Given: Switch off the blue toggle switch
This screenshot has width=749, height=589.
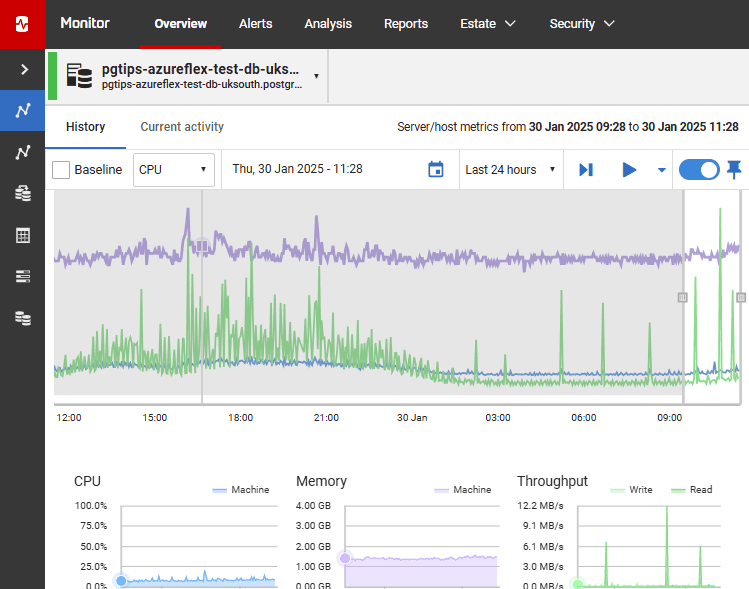Looking at the screenshot, I should pyautogui.click(x=699, y=170).
